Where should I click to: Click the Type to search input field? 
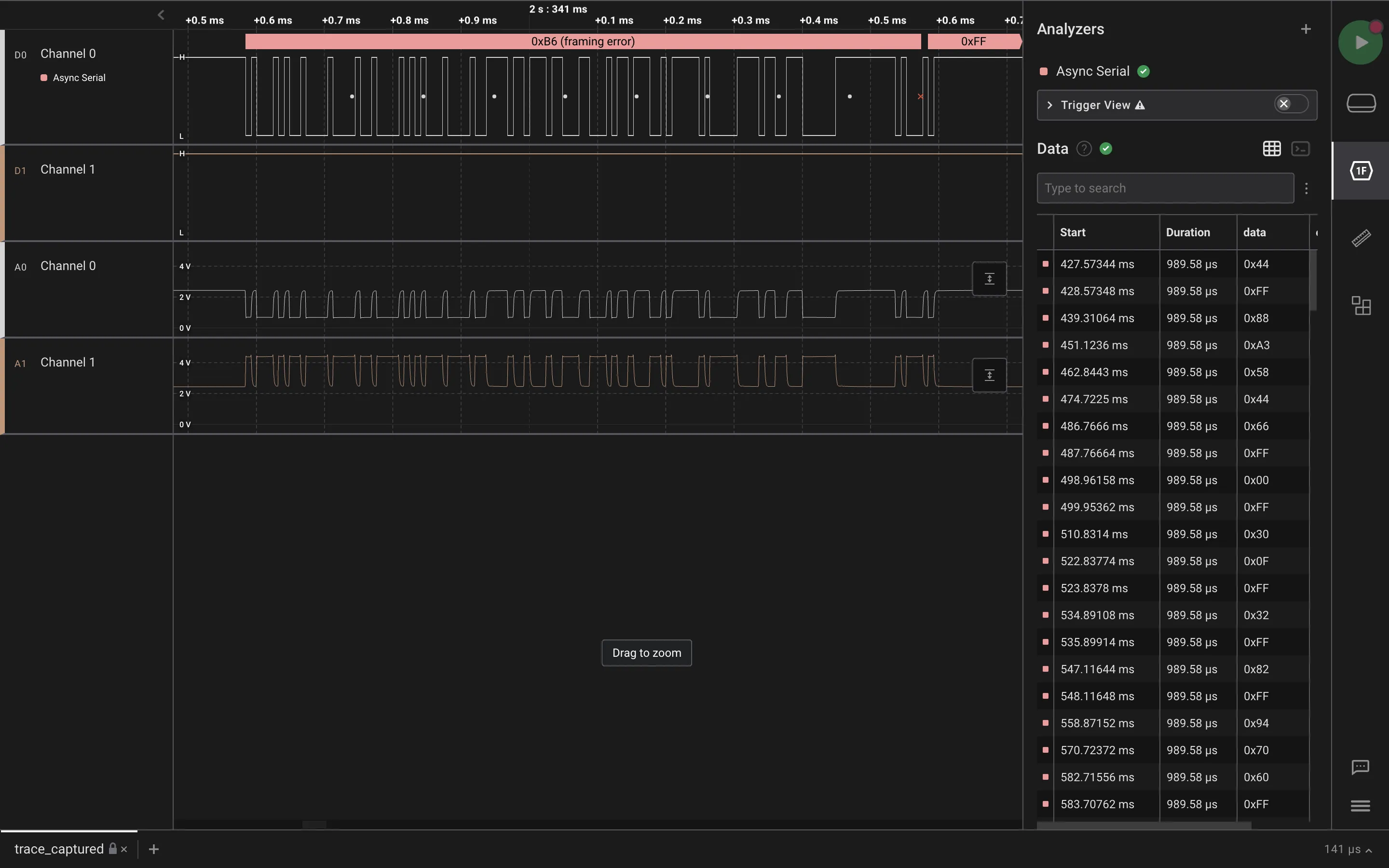tap(1165, 188)
